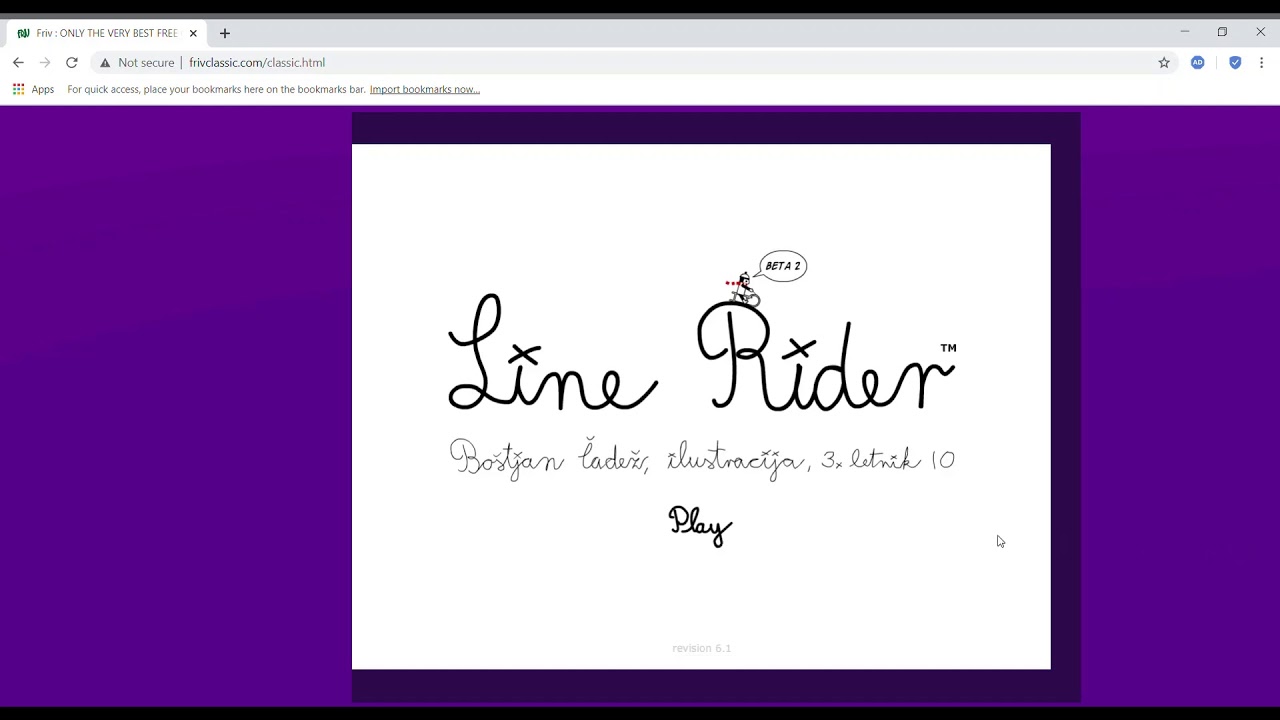1280x720 pixels.
Task: Click the Not secure warning icon
Action: (105, 62)
